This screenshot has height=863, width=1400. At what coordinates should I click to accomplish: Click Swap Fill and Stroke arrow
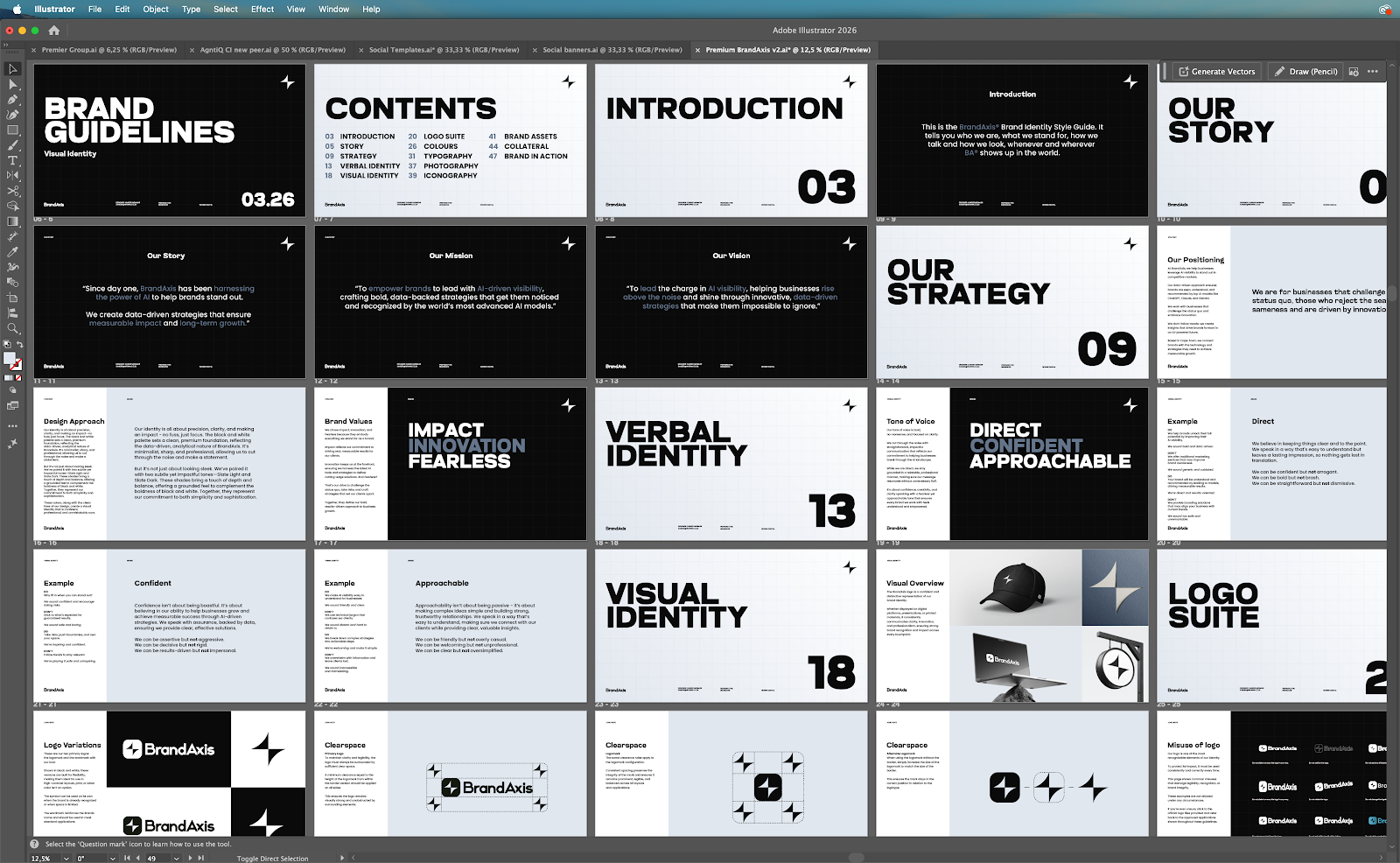pos(20,346)
